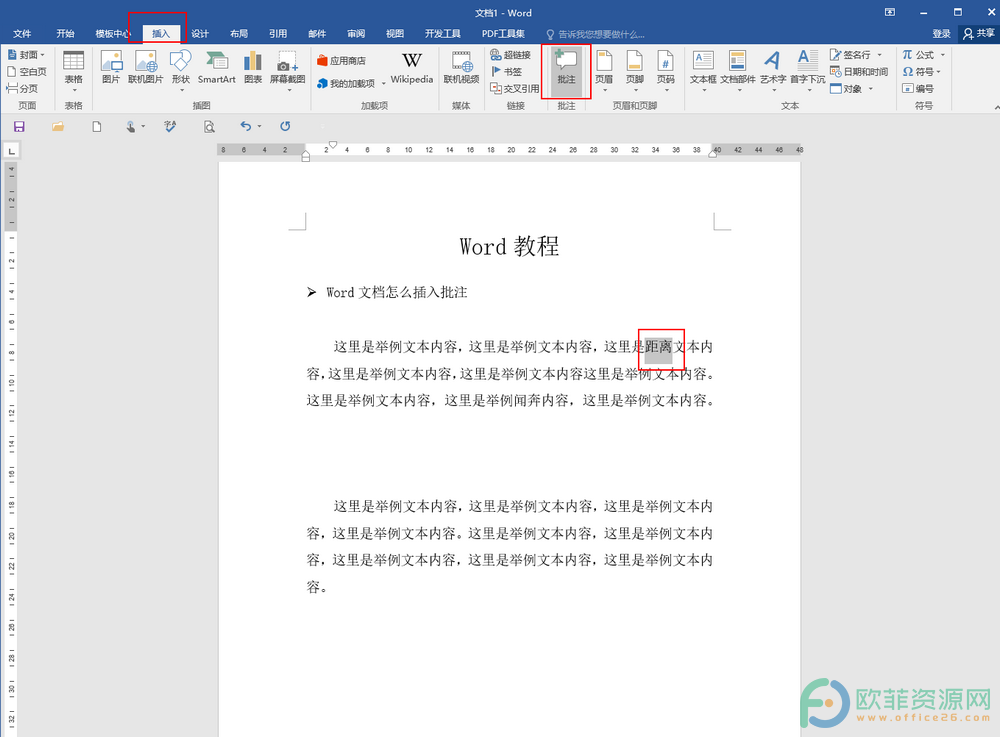Insert numbering (编号) symbol
The width and height of the screenshot is (1000, 737).
tap(918, 89)
